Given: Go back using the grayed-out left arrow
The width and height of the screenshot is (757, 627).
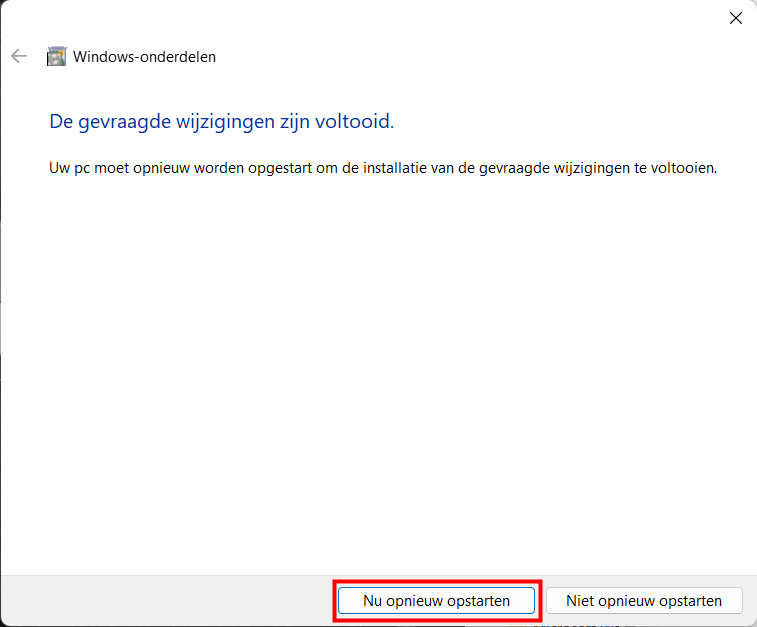Looking at the screenshot, I should point(19,57).
